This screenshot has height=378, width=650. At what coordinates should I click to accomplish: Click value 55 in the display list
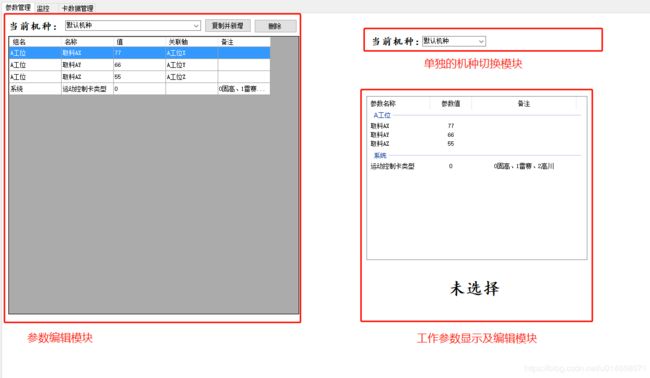pyautogui.click(x=451, y=144)
